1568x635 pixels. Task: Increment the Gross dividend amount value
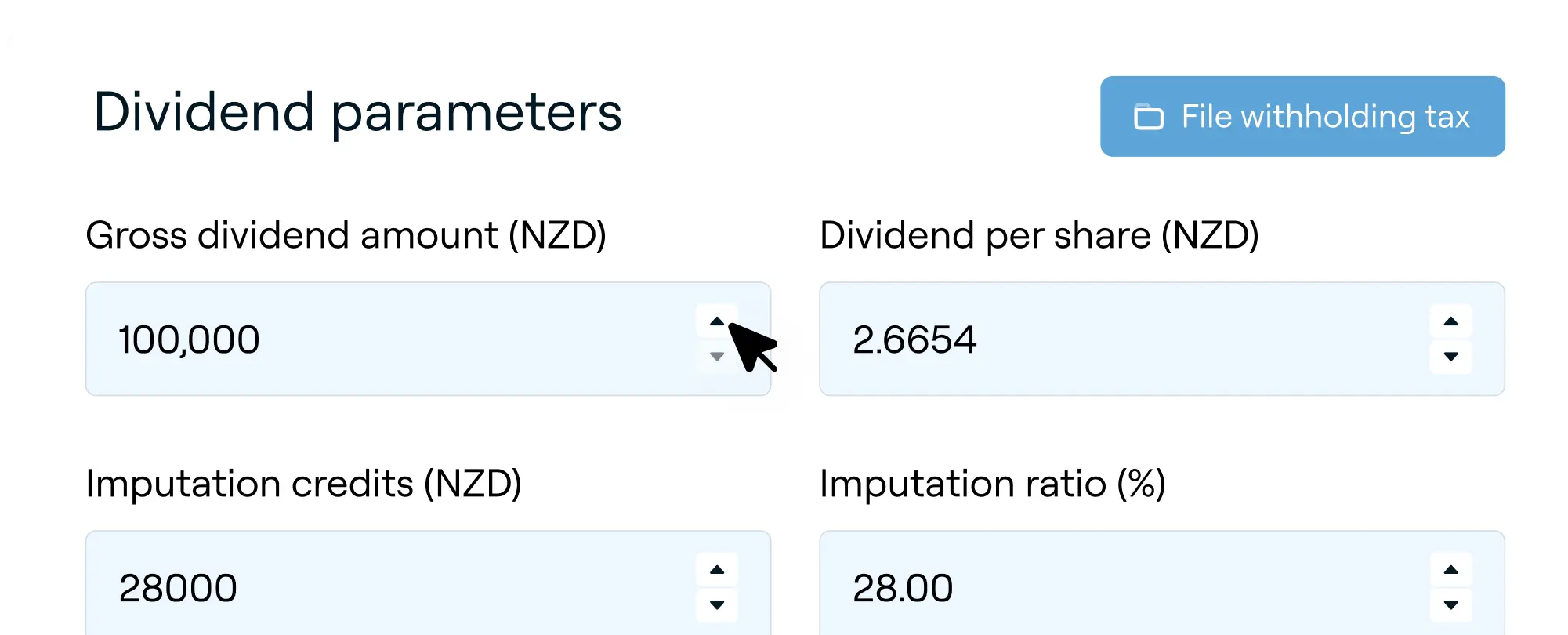pyautogui.click(x=718, y=321)
